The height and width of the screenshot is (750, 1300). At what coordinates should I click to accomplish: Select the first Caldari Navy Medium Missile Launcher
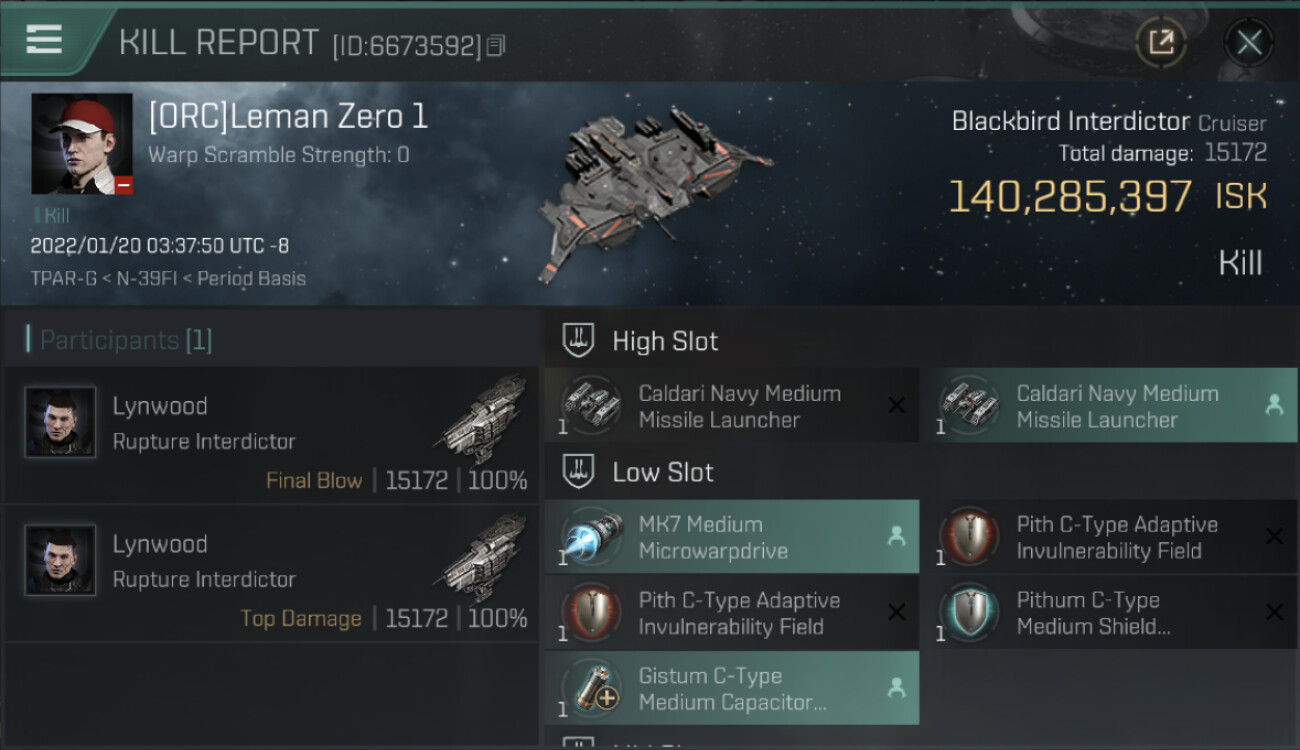[x=730, y=406]
